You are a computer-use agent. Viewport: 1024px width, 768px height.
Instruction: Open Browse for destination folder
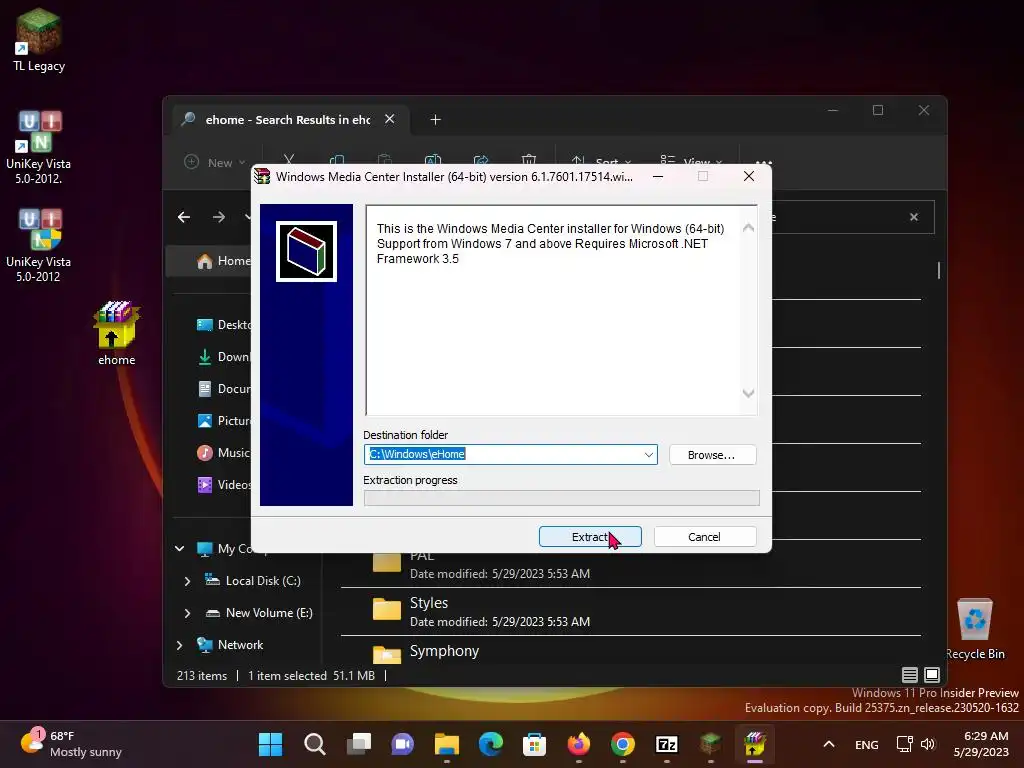pos(712,455)
